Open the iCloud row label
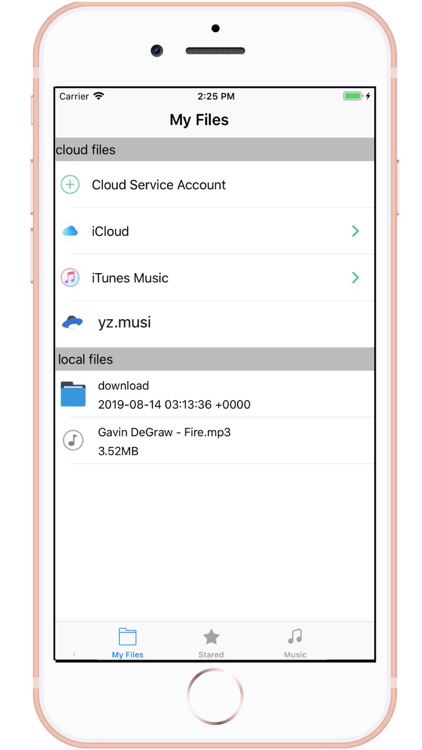422x750 pixels. 110,232
